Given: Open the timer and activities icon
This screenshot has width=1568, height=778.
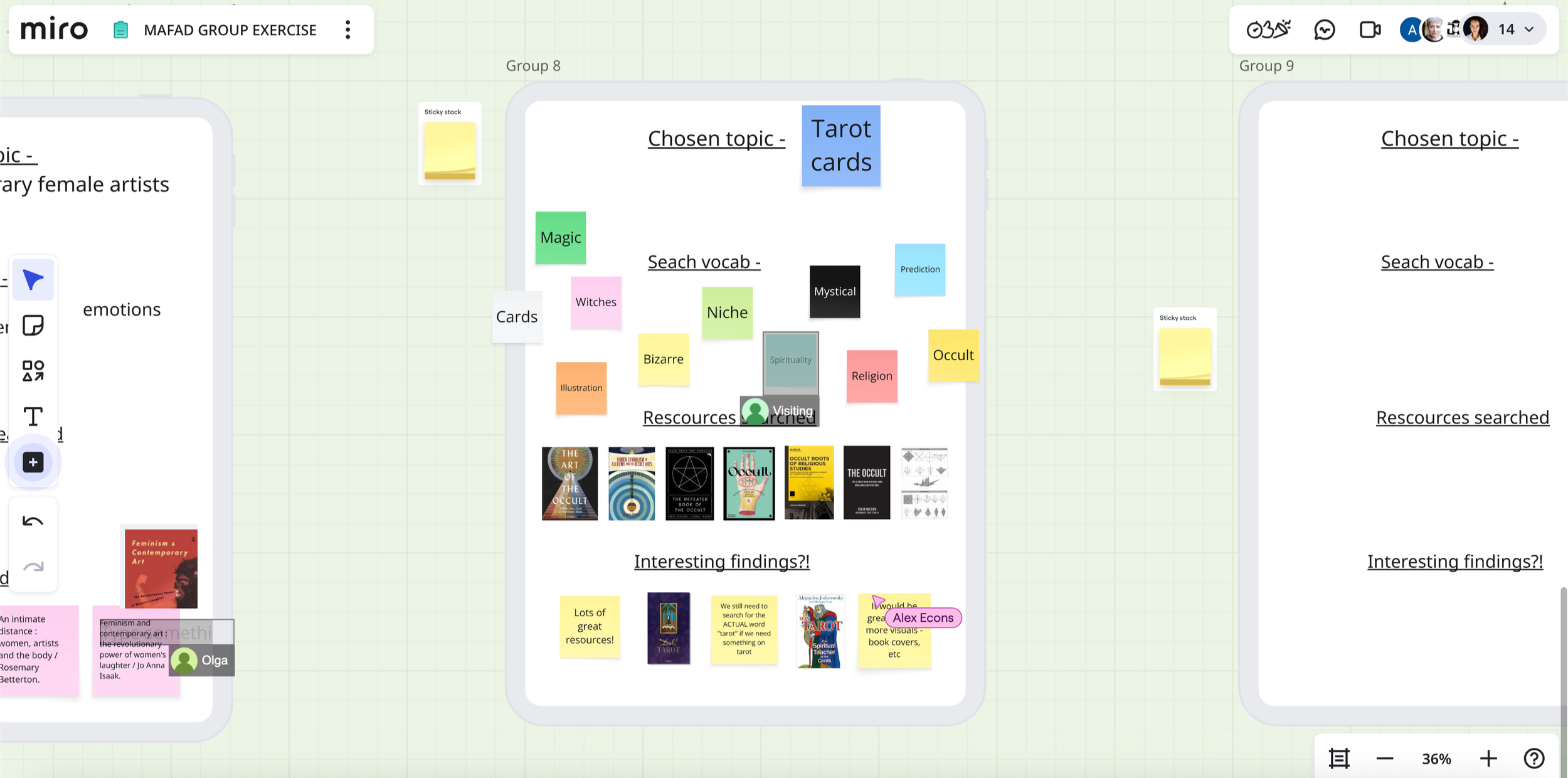Looking at the screenshot, I should (x=1268, y=29).
